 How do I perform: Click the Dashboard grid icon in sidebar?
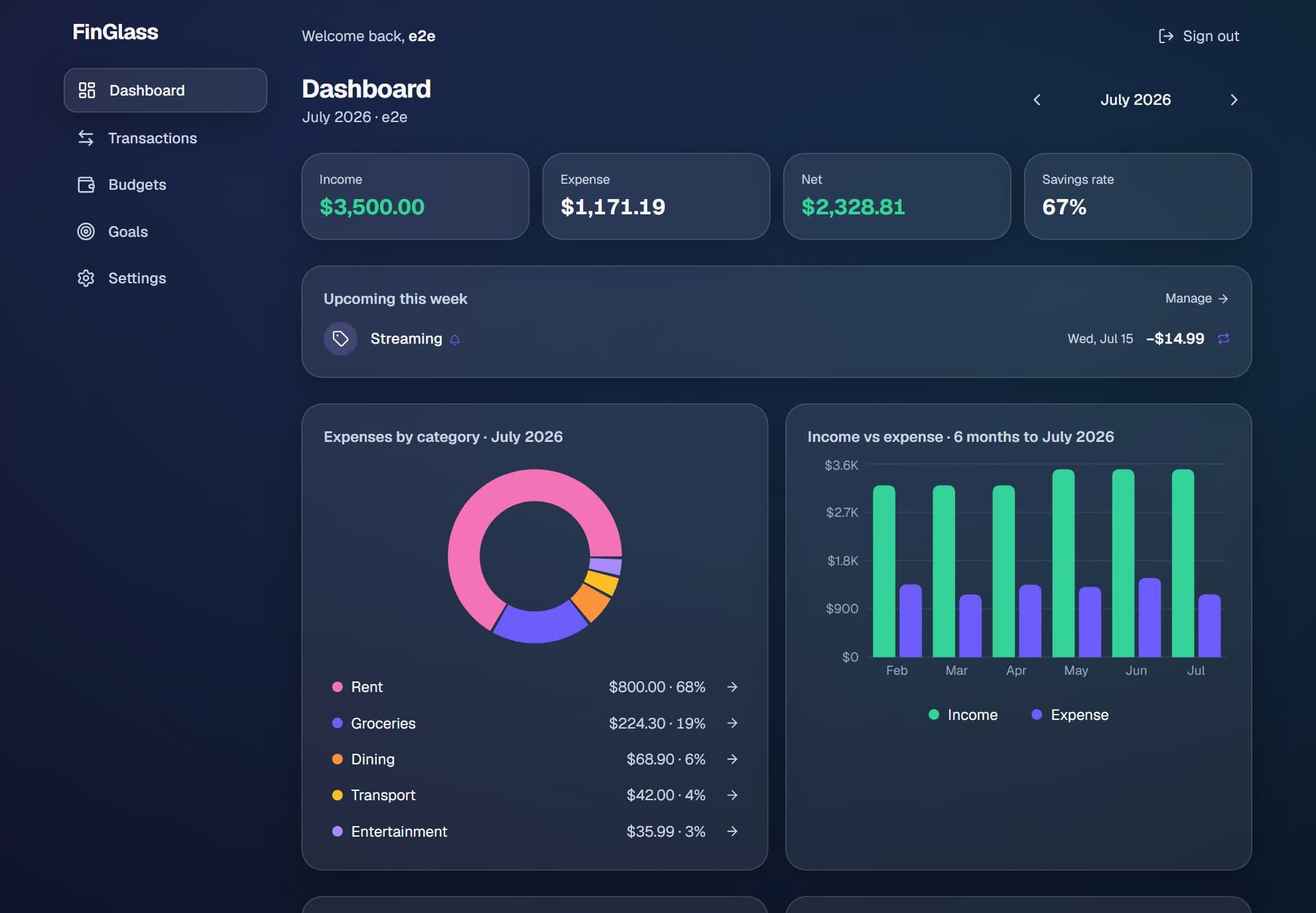[x=87, y=90]
